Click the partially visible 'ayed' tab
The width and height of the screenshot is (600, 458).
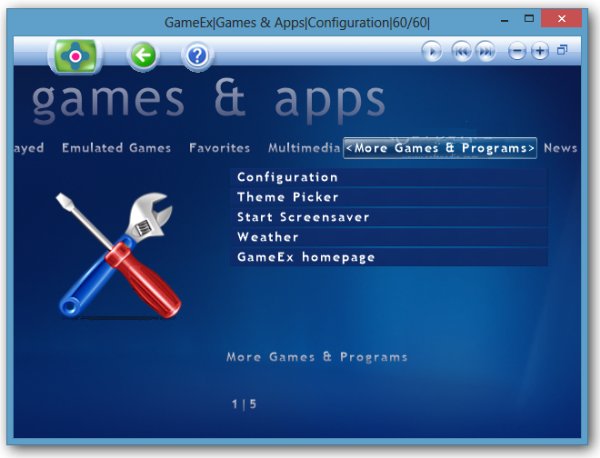29,148
